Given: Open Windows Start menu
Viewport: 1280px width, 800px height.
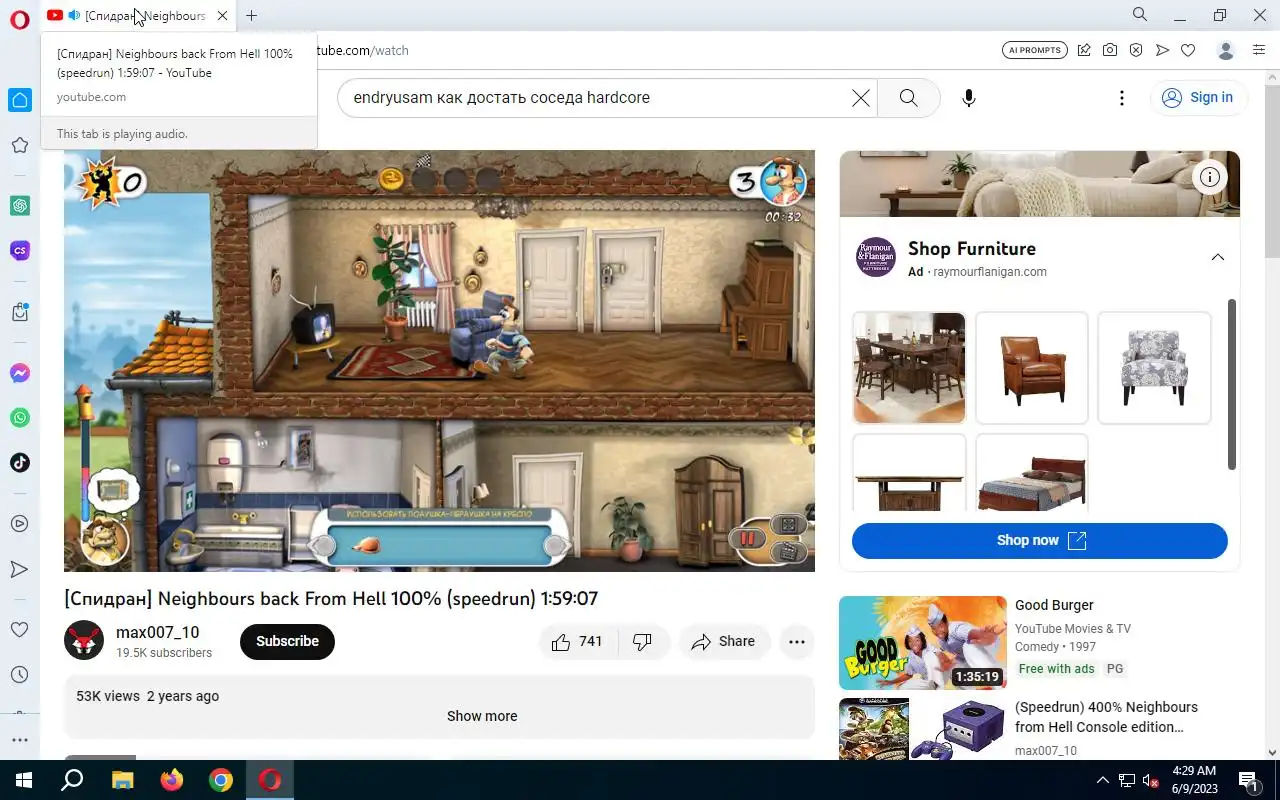Looking at the screenshot, I should coord(24,780).
